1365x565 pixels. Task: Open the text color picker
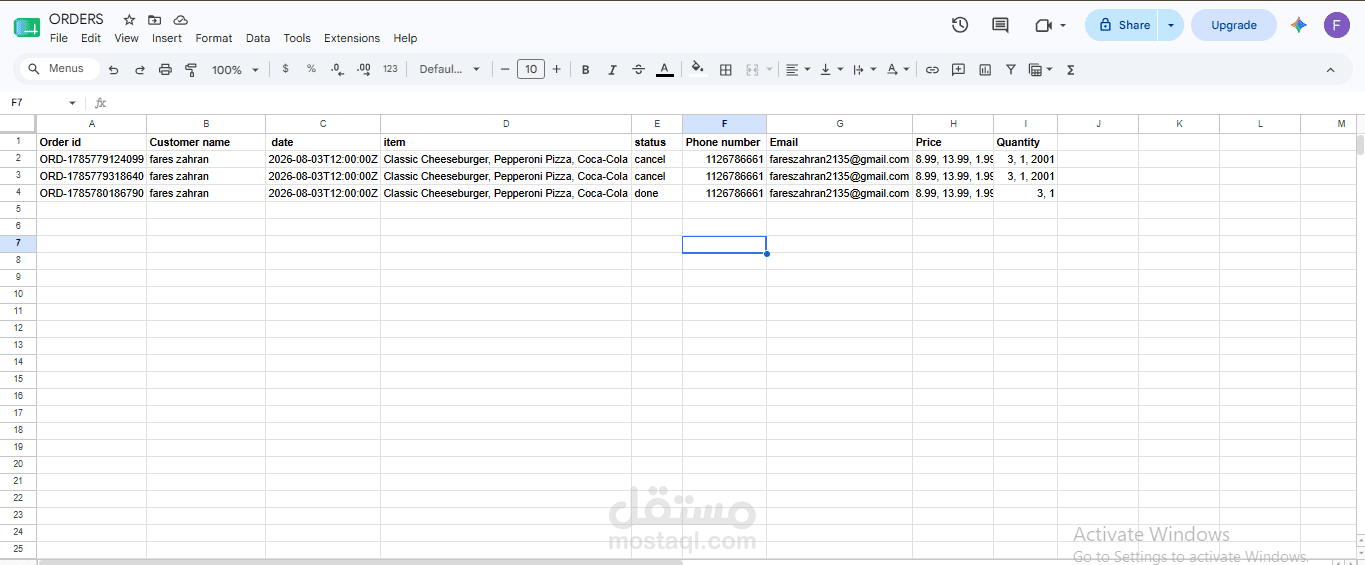coord(665,70)
